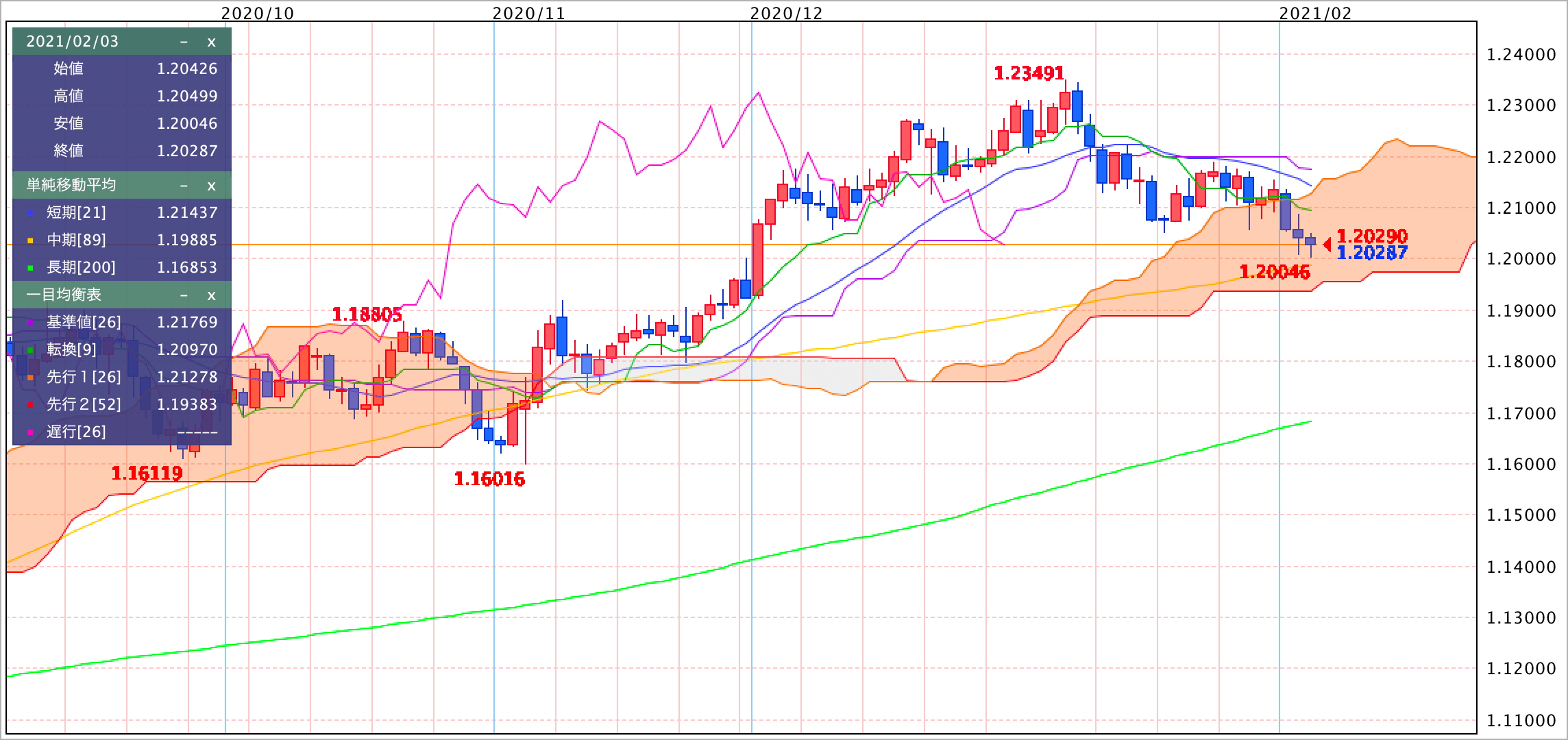The height and width of the screenshot is (740, 1568).
Task: Click the blue 短期[21] color marker
Action: coord(30,214)
